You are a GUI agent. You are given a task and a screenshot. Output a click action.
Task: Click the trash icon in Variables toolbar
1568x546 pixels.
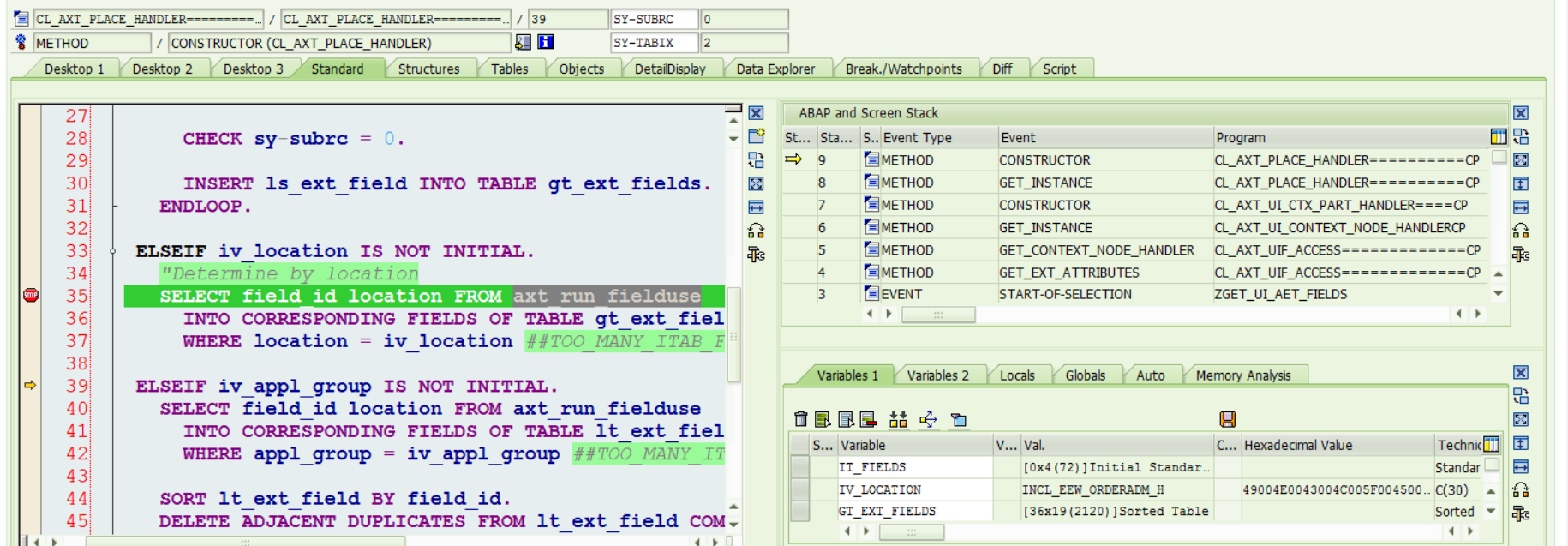tap(800, 419)
